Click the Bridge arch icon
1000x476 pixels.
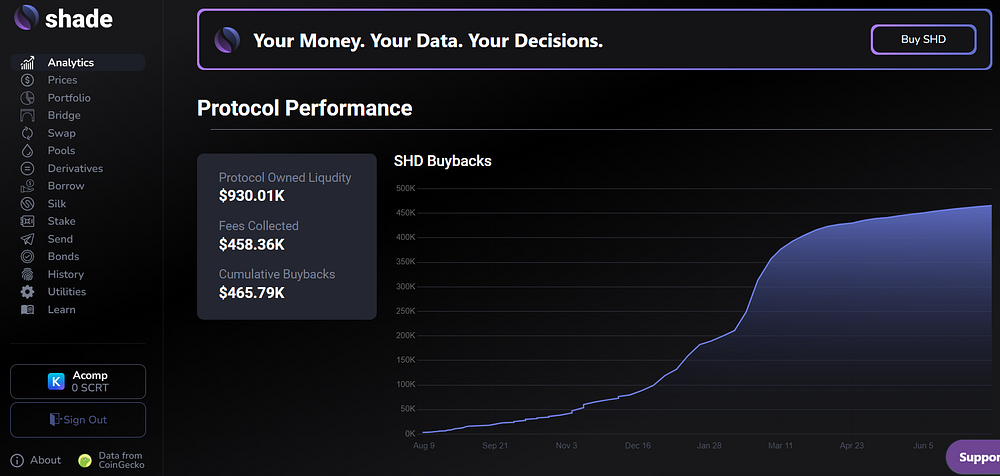tap(27, 115)
